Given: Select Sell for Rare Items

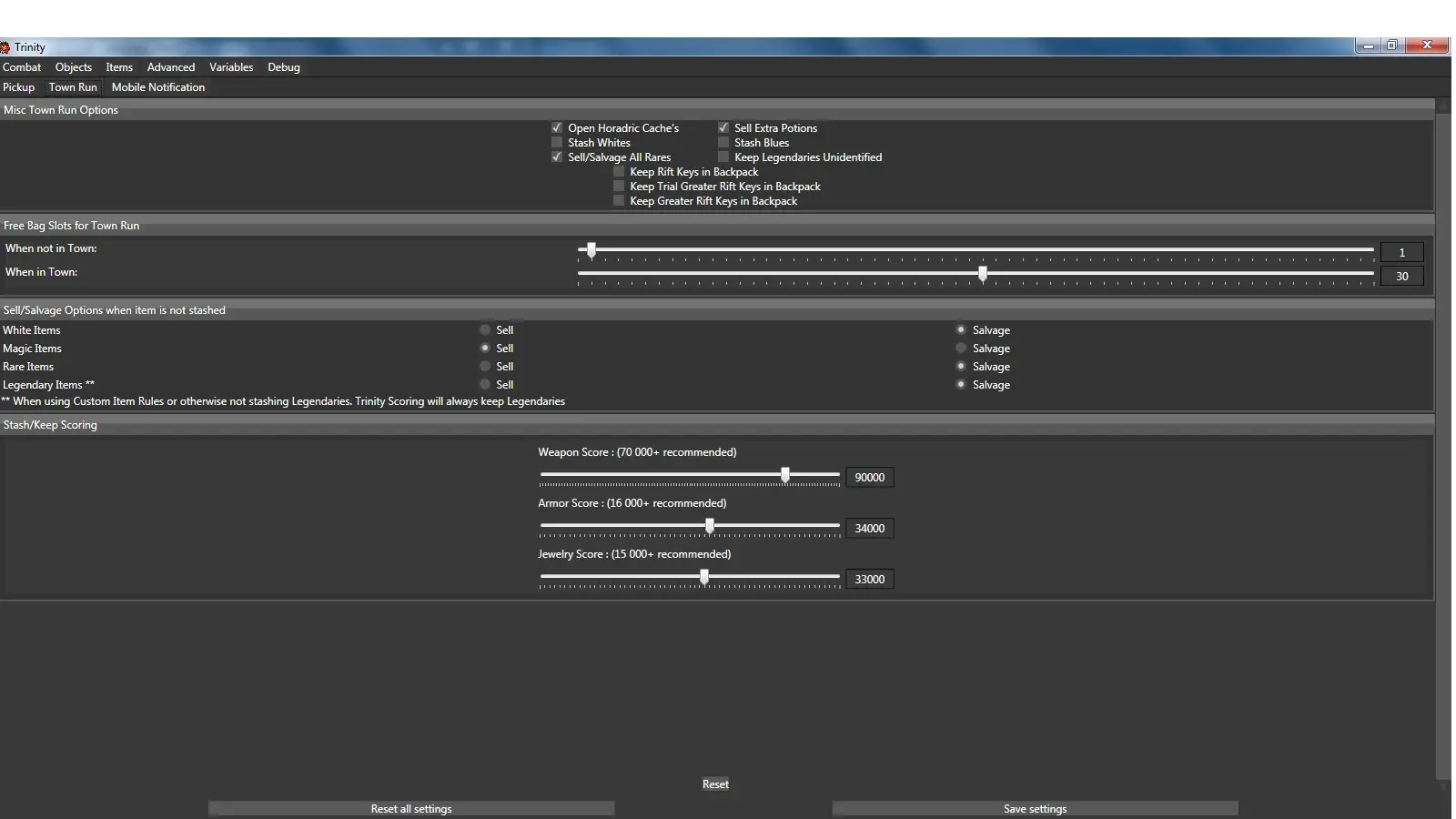Looking at the screenshot, I should 485,367.
